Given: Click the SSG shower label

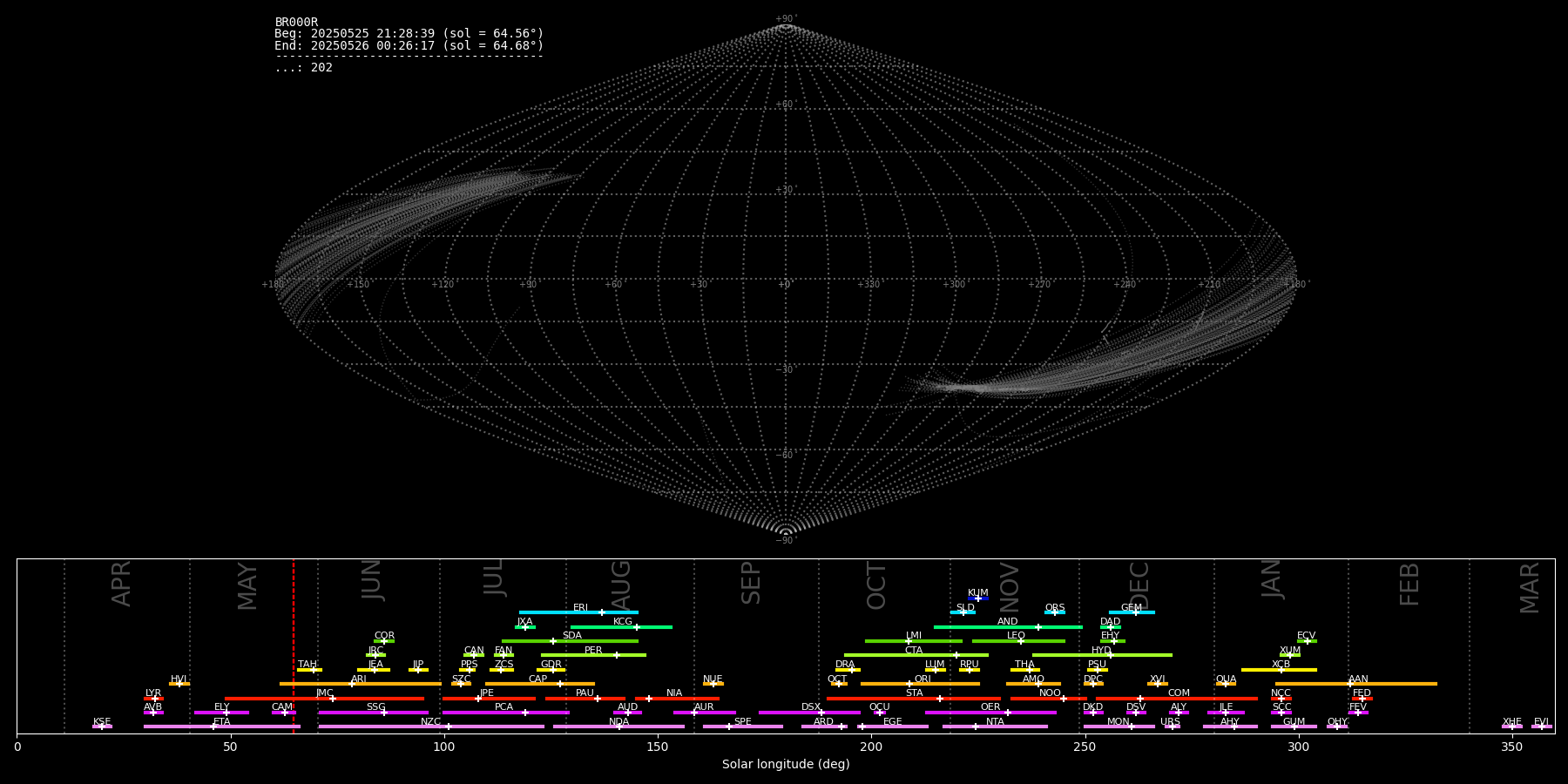Looking at the screenshot, I should pyautogui.click(x=375, y=707).
